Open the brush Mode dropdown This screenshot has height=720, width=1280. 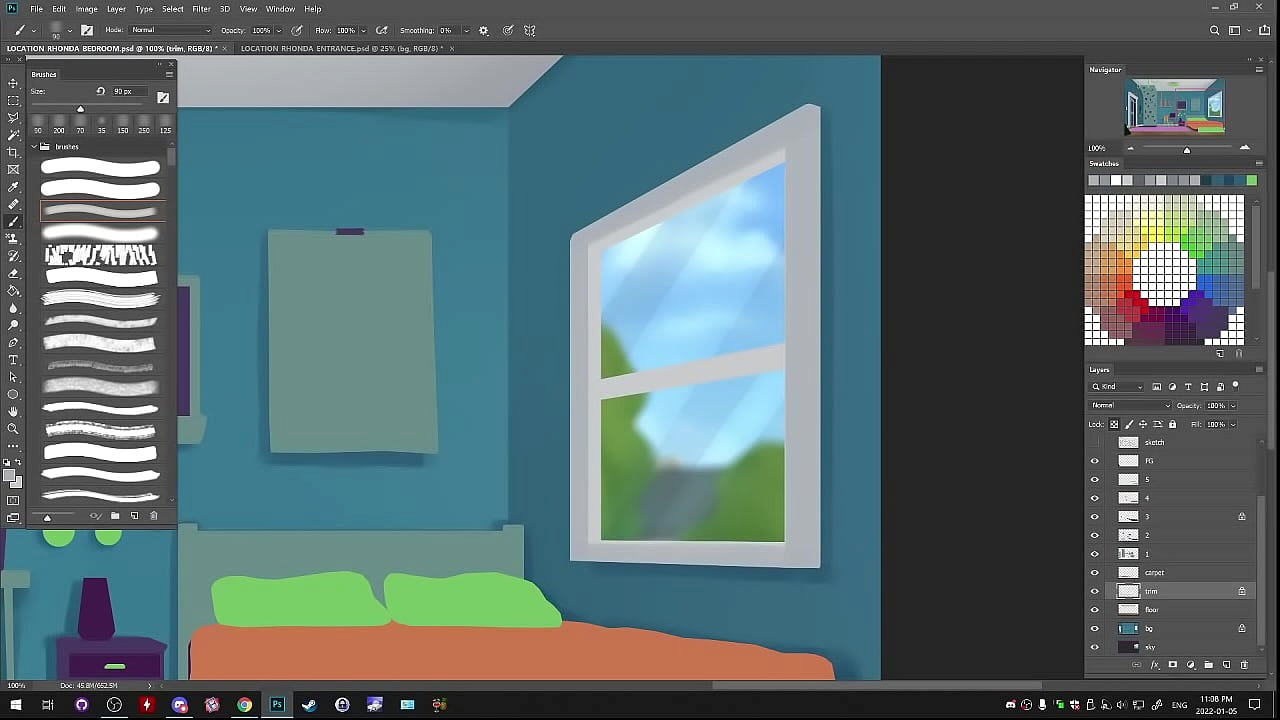(170, 31)
